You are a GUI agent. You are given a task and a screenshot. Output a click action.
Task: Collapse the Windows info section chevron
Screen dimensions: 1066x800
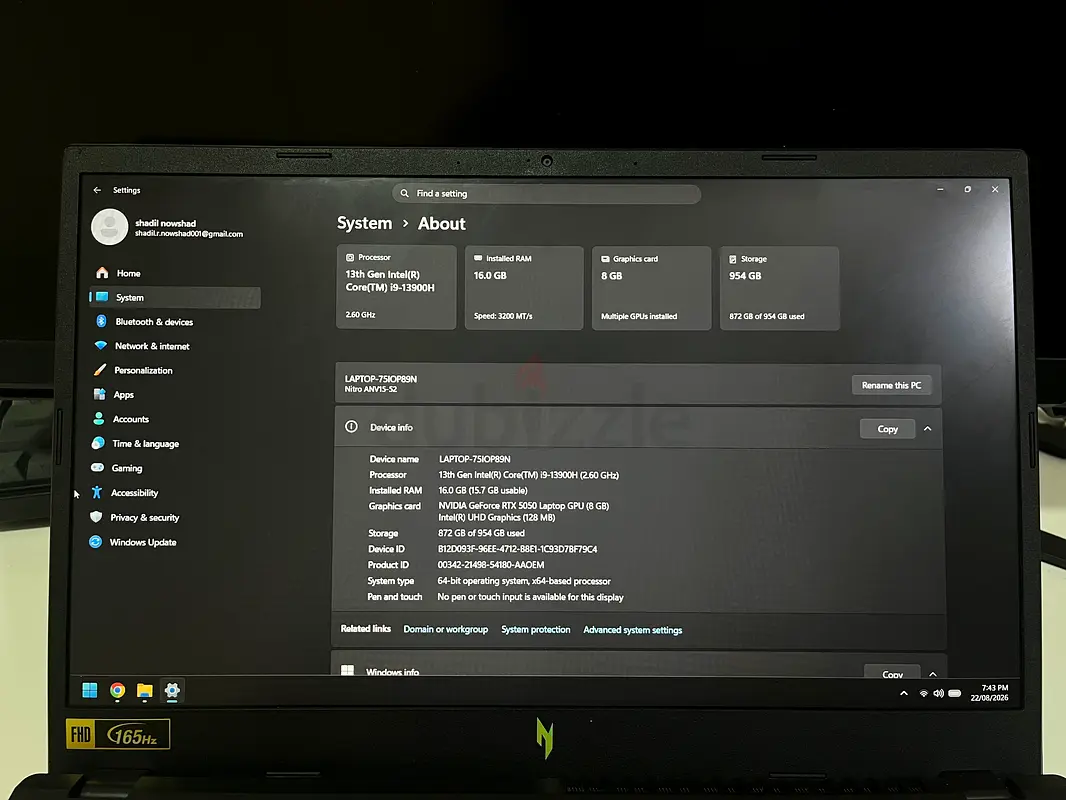tap(933, 674)
